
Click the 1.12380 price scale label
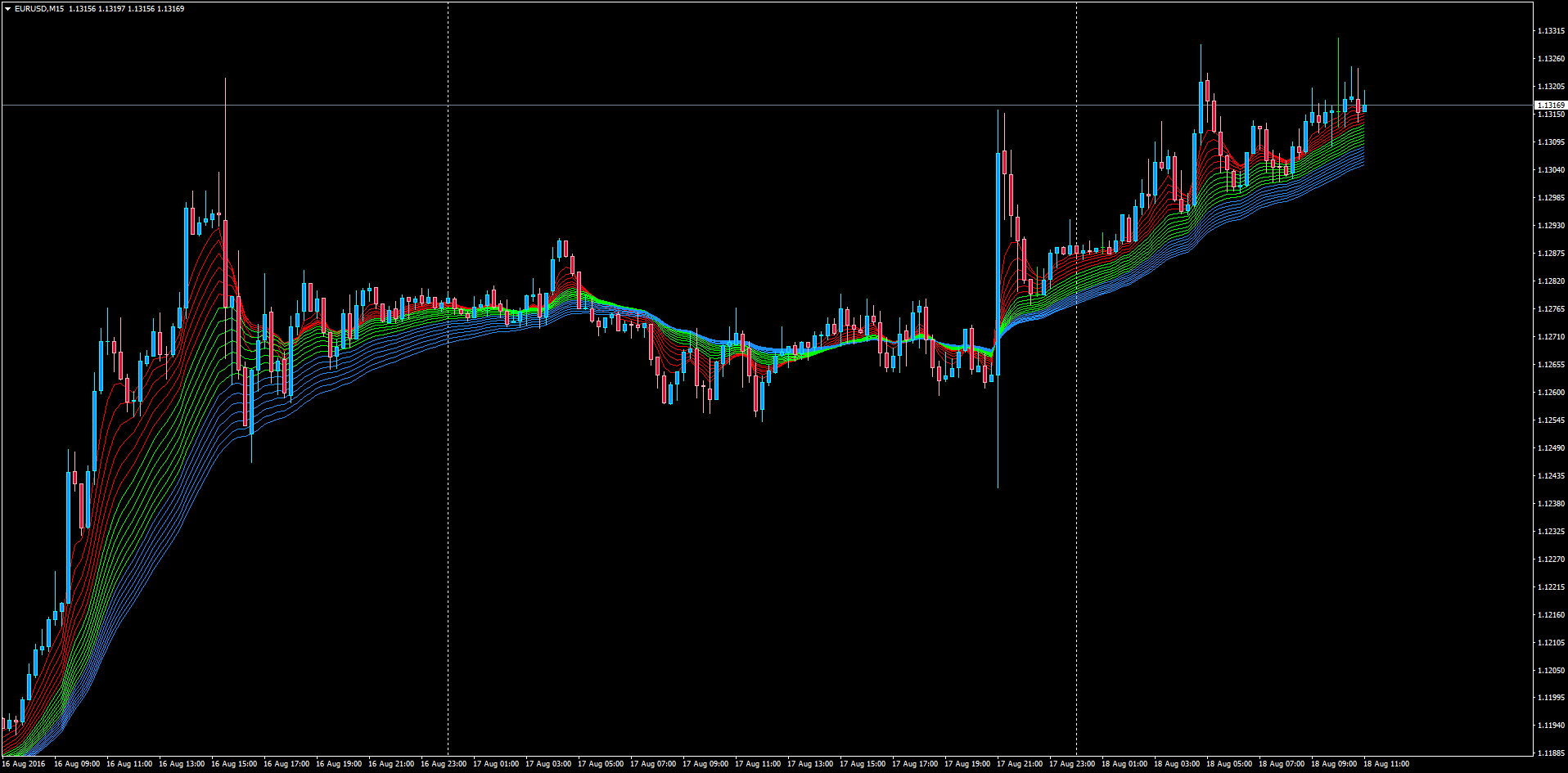[1552, 504]
